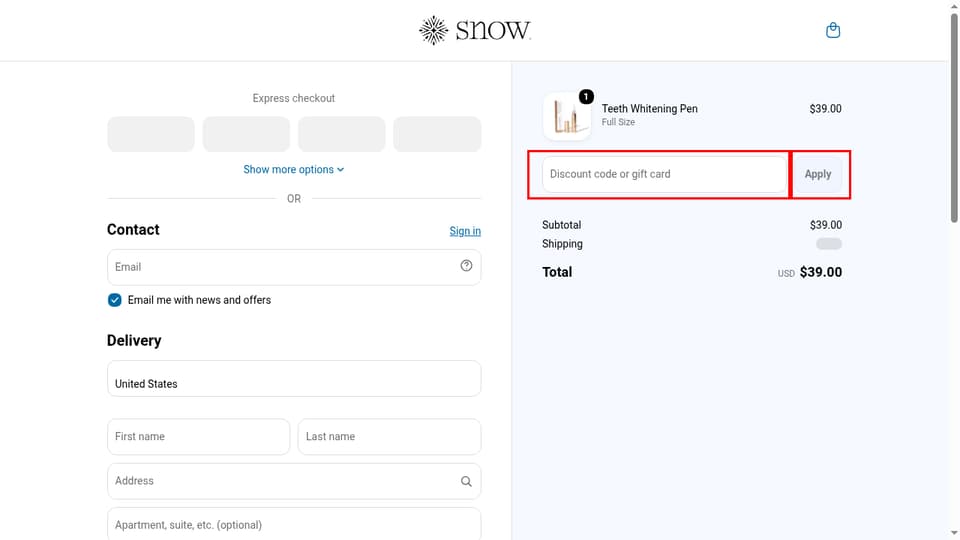Screen dimensions: 960x540
Task: Focus the Discount code or gift card field
Action: pos(664,174)
